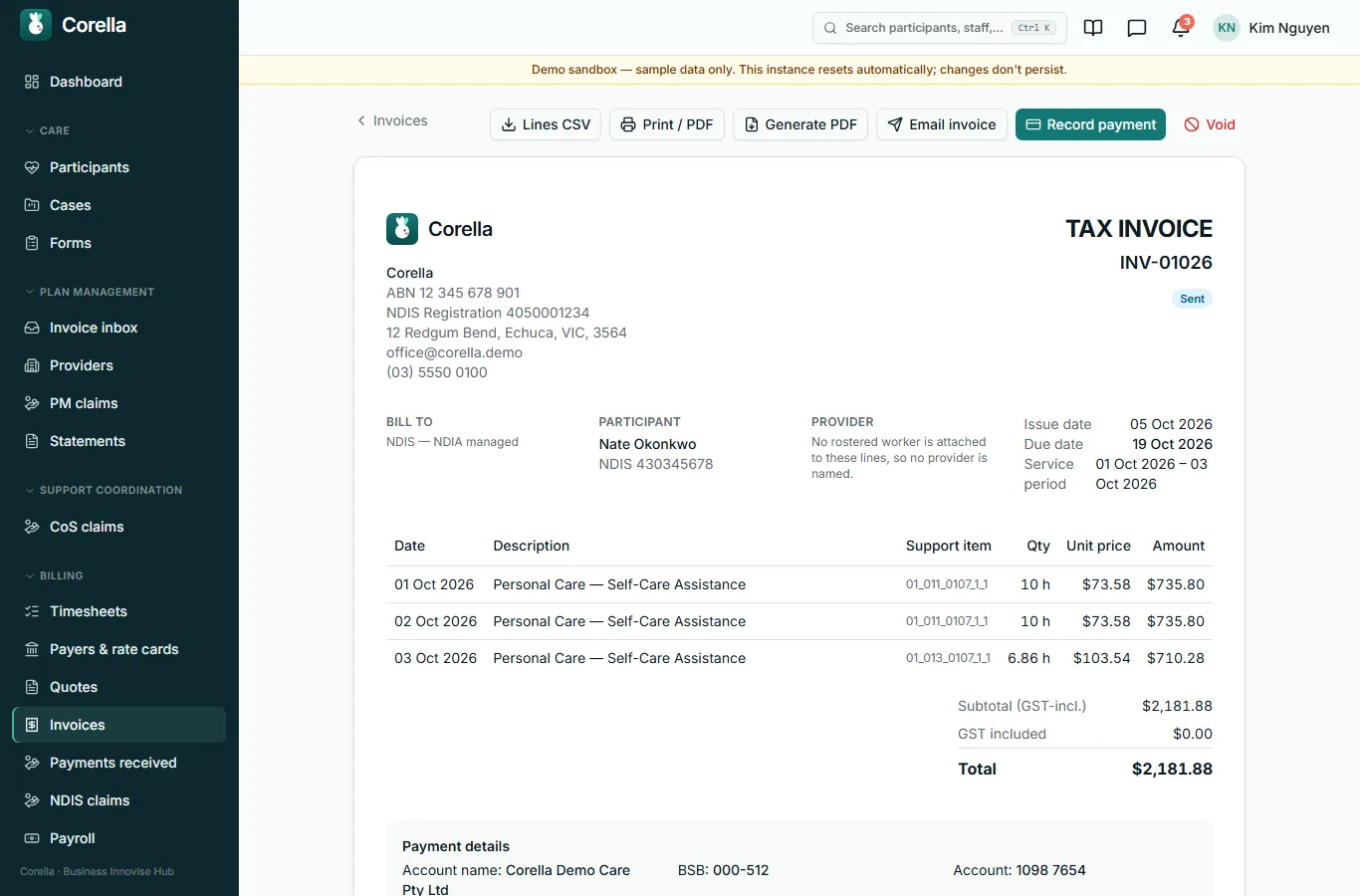Click the $710.28 amount cell
Image resolution: width=1360 pixels, height=896 pixels.
click(1176, 658)
